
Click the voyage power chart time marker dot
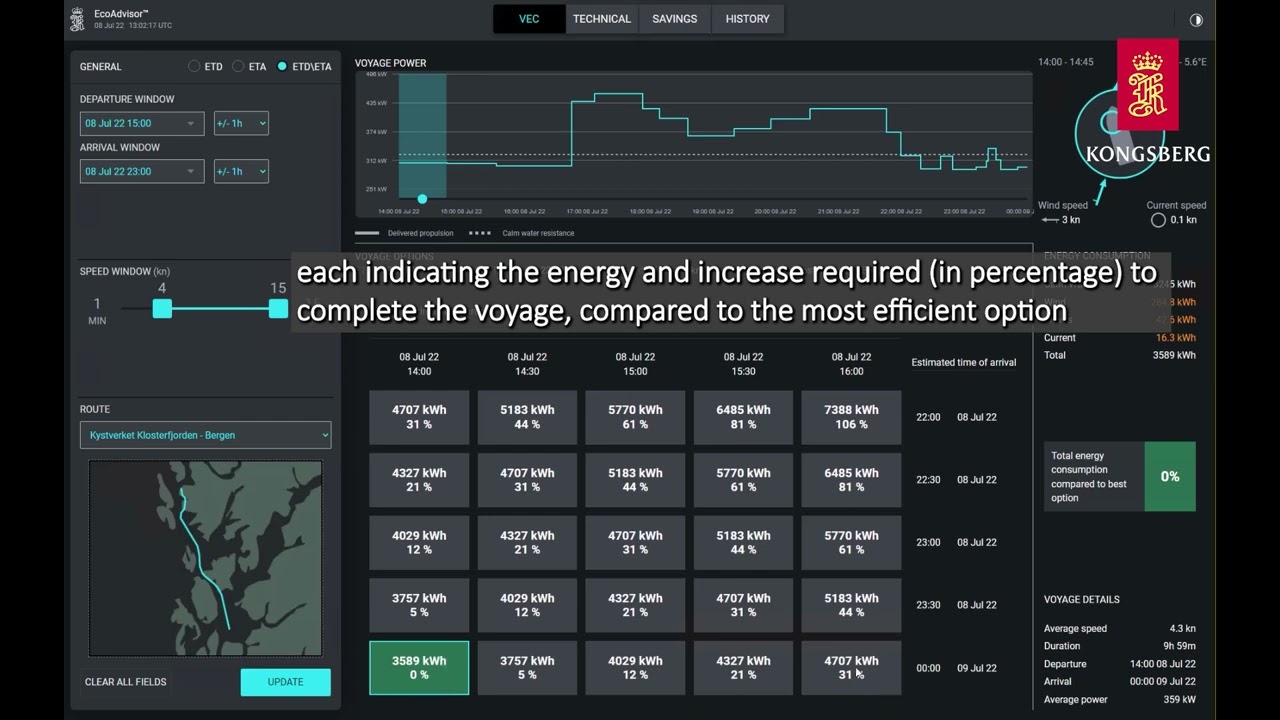422,199
